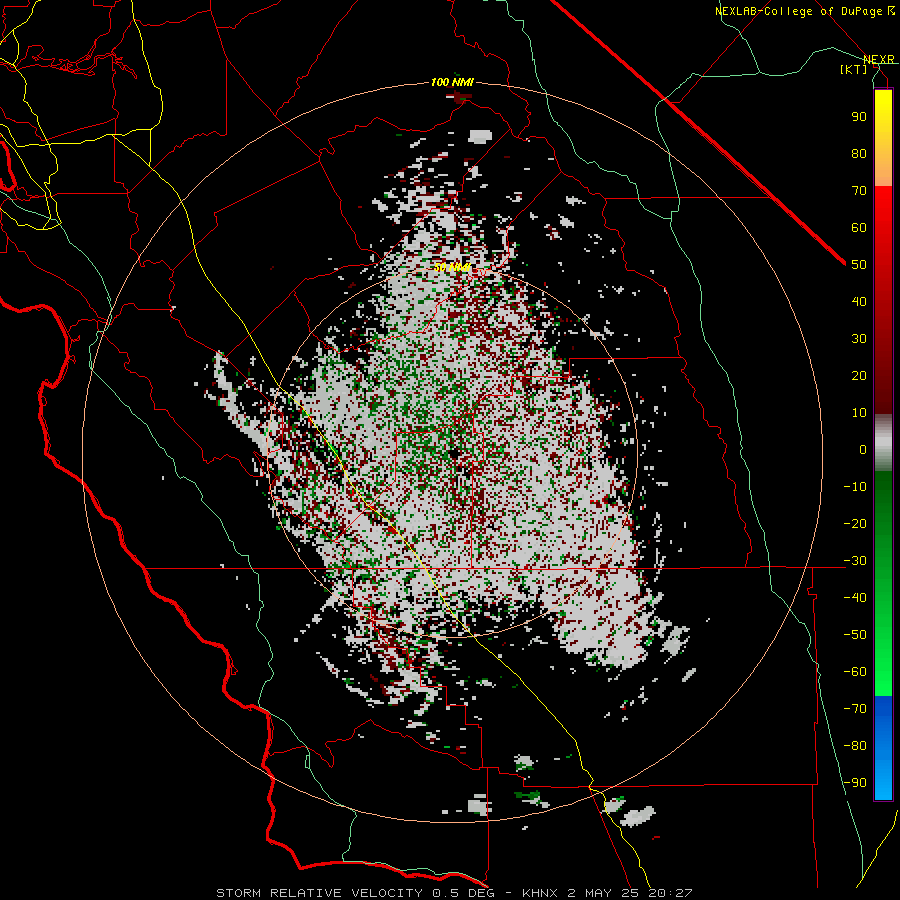Click the 50 NMI range ring label

pyautogui.click(x=452, y=267)
